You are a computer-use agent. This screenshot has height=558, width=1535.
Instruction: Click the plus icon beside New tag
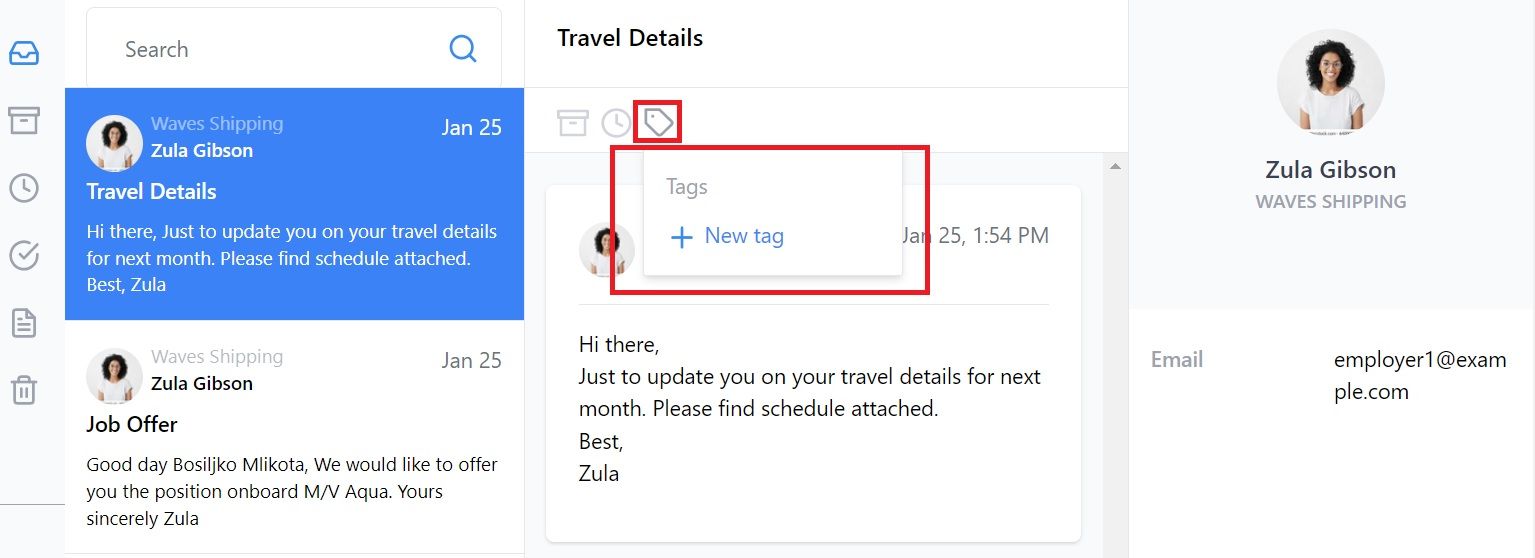coord(681,237)
